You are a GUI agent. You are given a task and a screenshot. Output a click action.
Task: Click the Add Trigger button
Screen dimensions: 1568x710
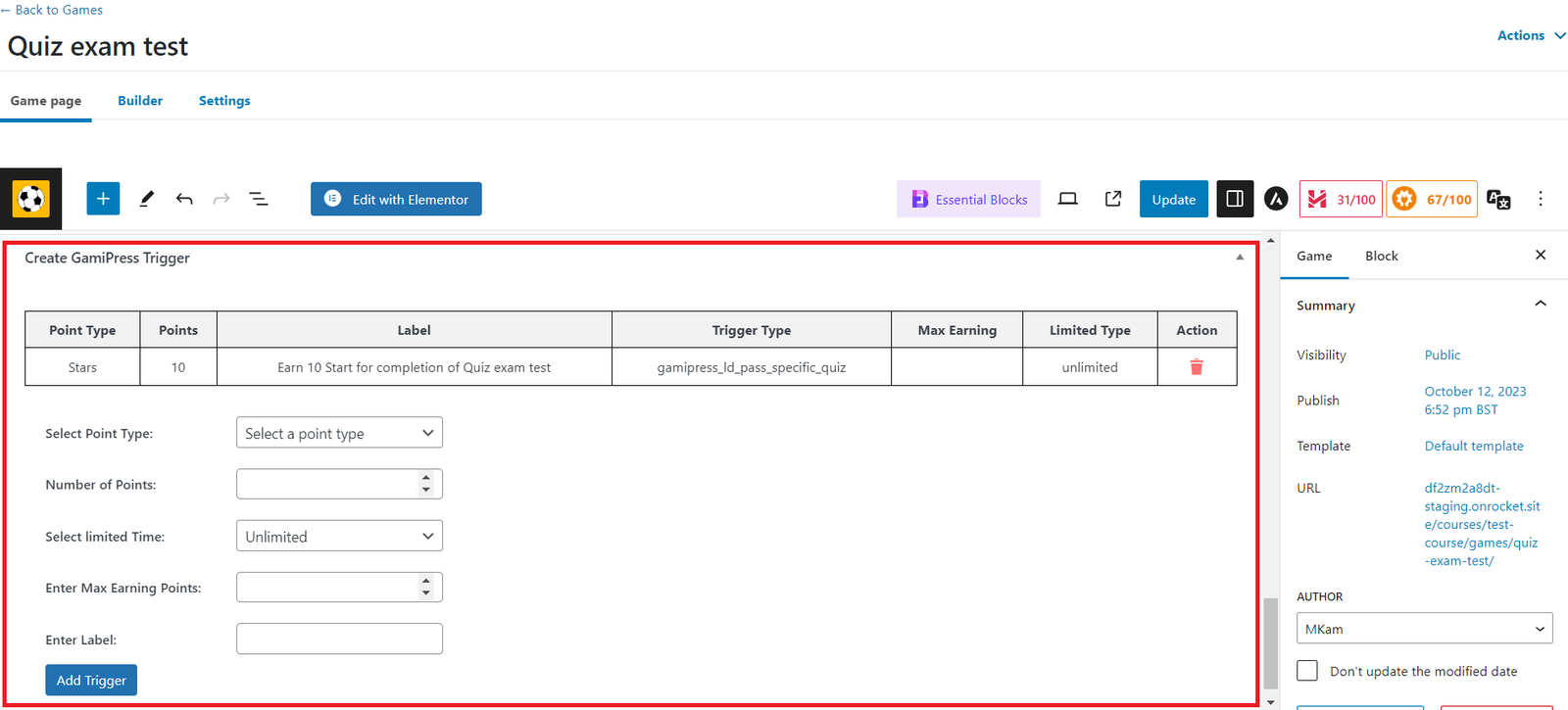pyautogui.click(x=91, y=680)
